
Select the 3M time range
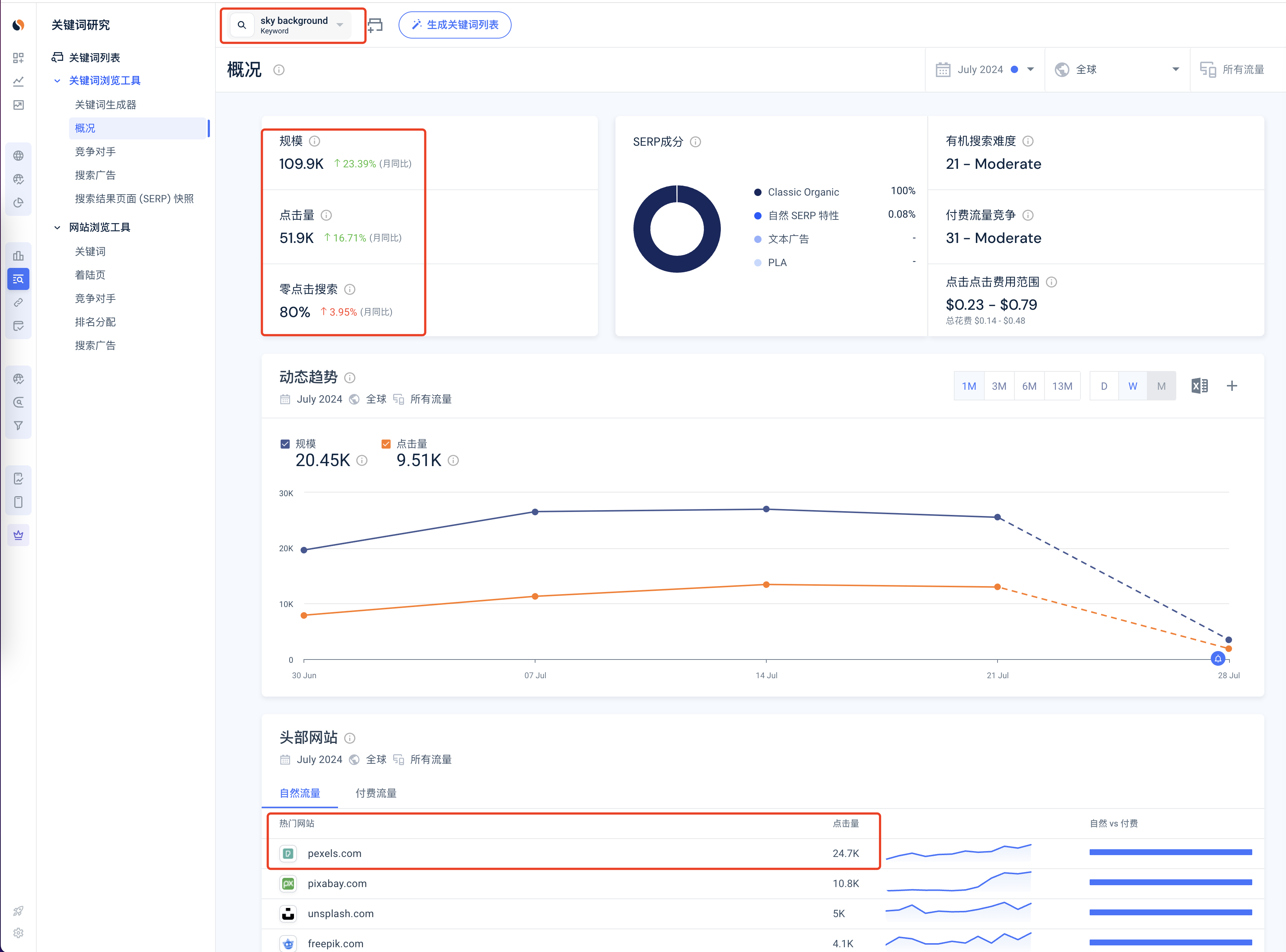[999, 386]
